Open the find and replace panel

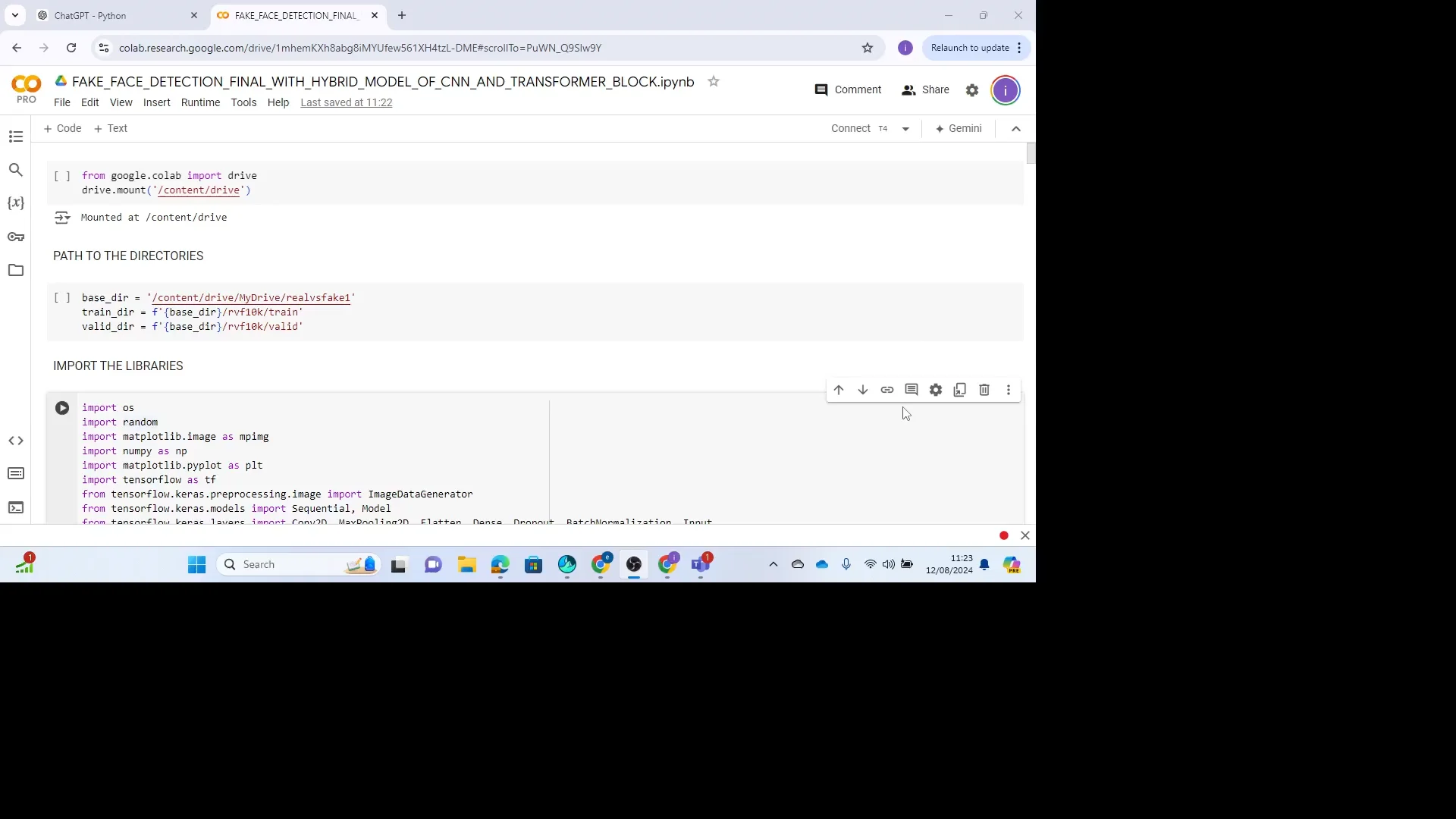pos(16,170)
